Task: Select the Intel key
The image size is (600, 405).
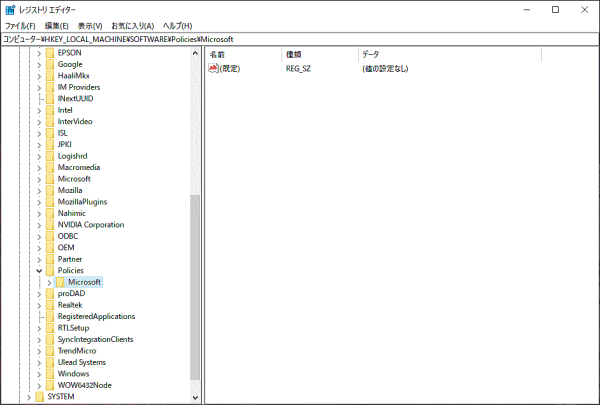Action: 65,110
